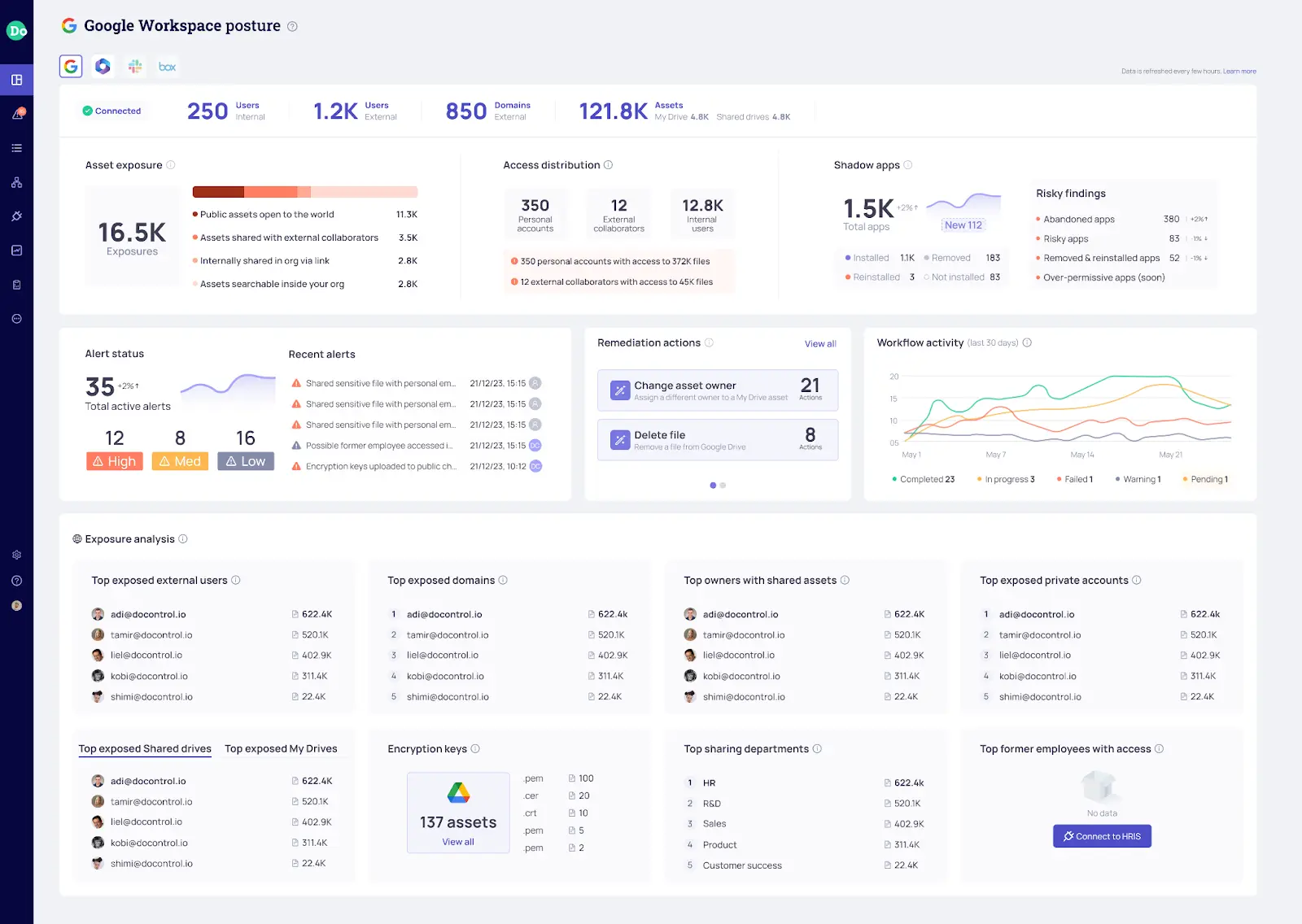
Task: Open the second Remediation actions carousel dot
Action: (723, 485)
